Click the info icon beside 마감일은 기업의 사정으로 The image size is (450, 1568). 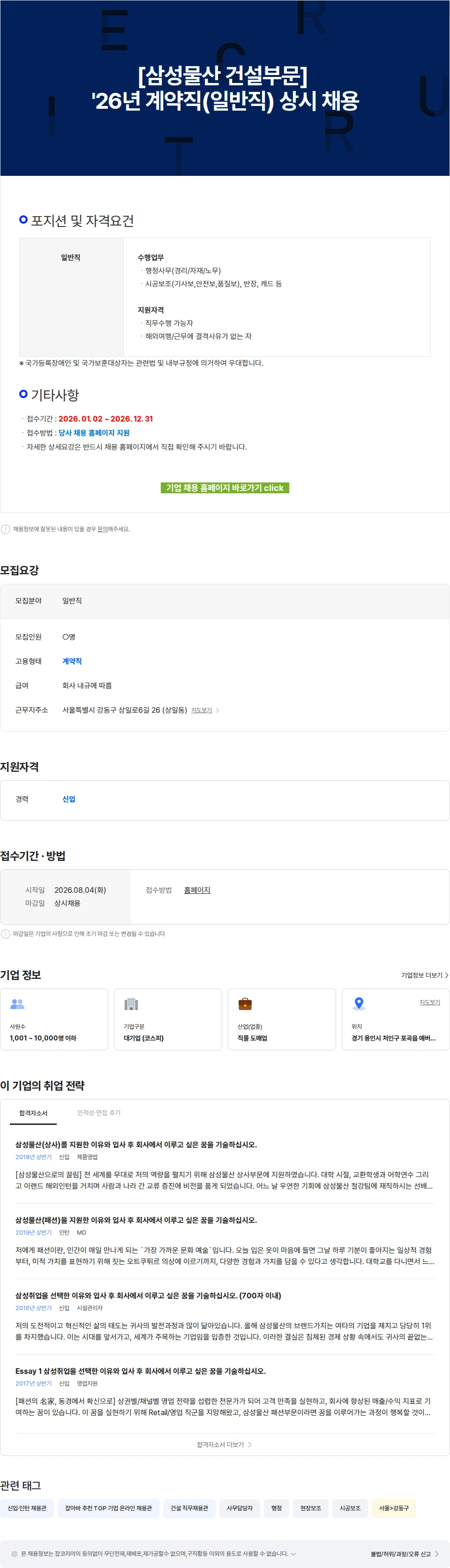pyautogui.click(x=6, y=933)
